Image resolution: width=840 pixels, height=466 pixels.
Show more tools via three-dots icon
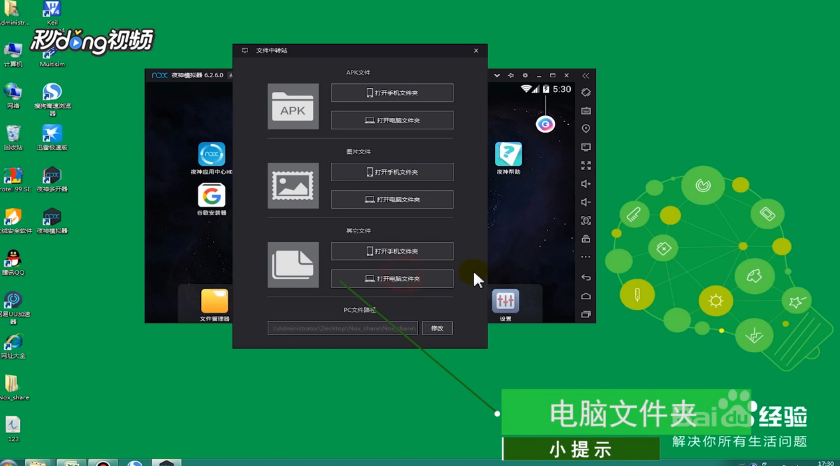[586, 257]
